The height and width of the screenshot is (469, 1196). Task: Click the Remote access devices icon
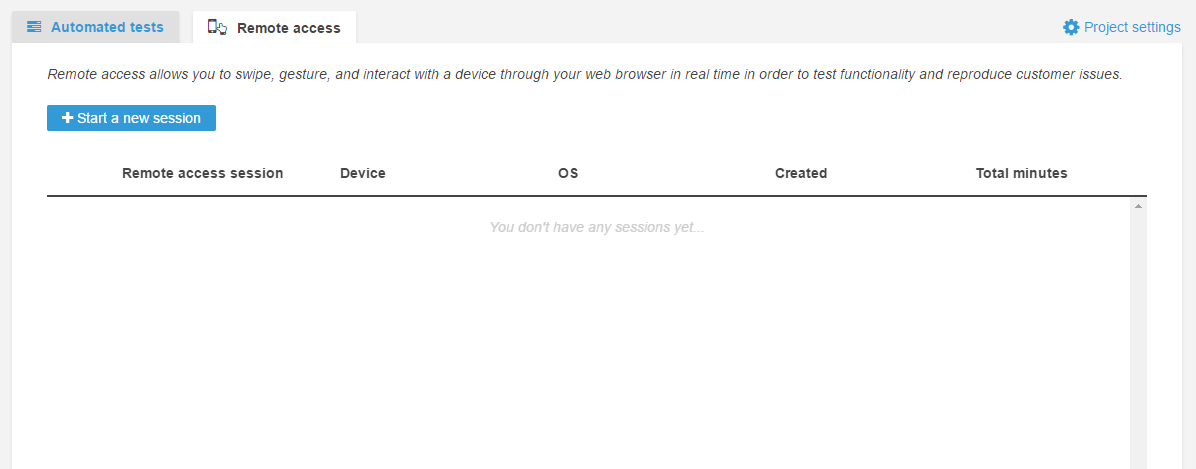(217, 28)
